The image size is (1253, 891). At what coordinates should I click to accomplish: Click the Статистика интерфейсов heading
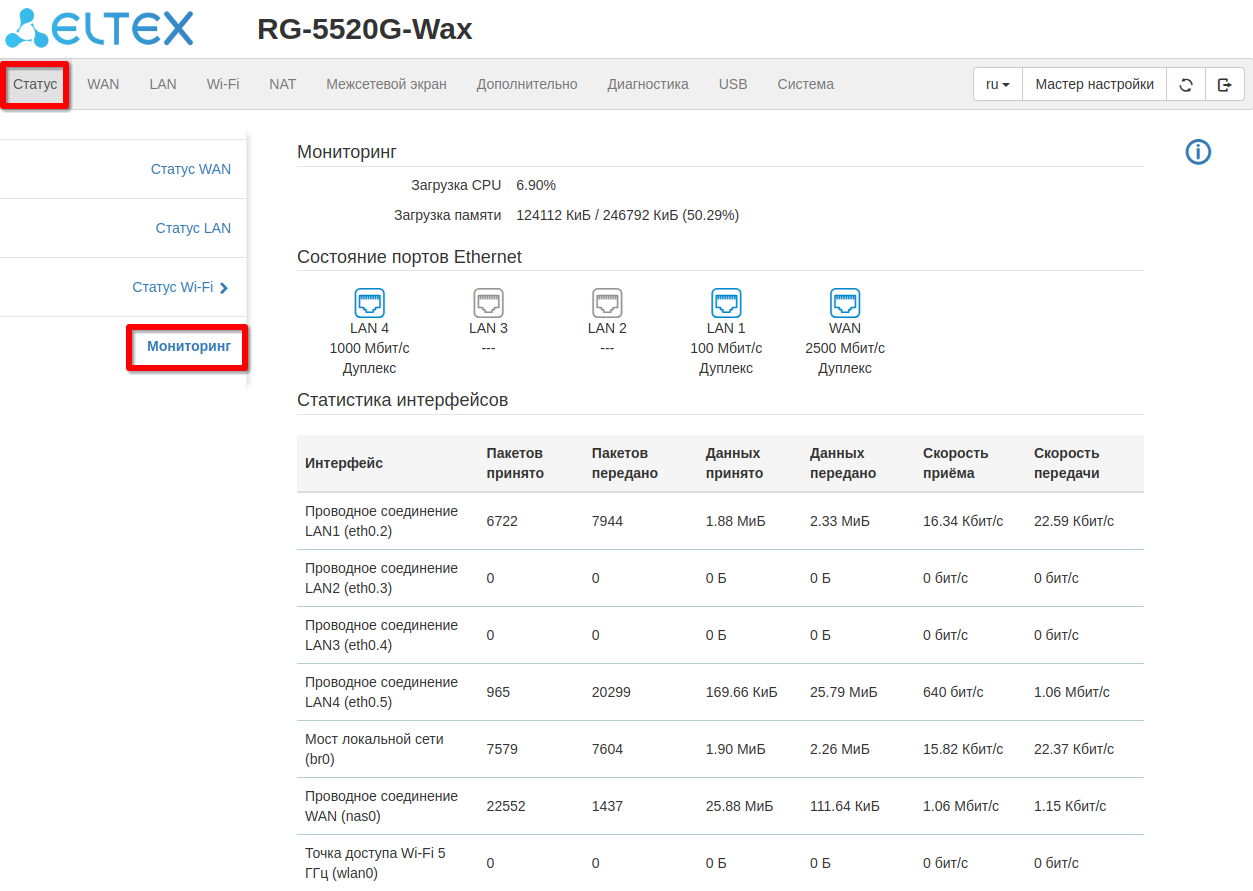click(x=402, y=400)
